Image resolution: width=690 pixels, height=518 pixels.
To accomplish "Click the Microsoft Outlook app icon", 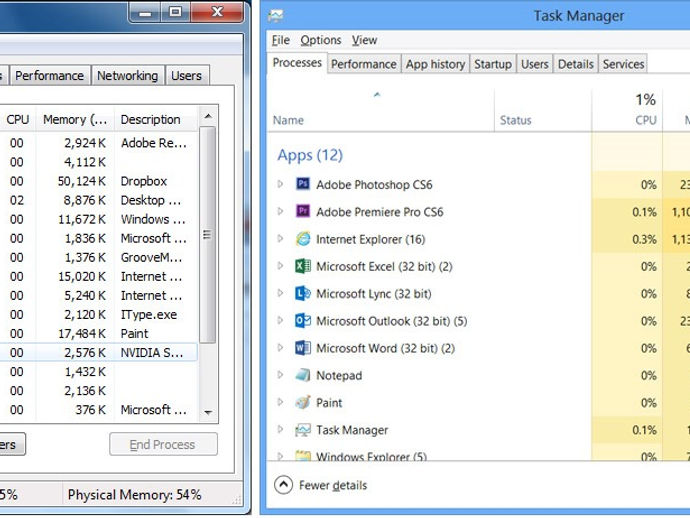I will tap(303, 320).
